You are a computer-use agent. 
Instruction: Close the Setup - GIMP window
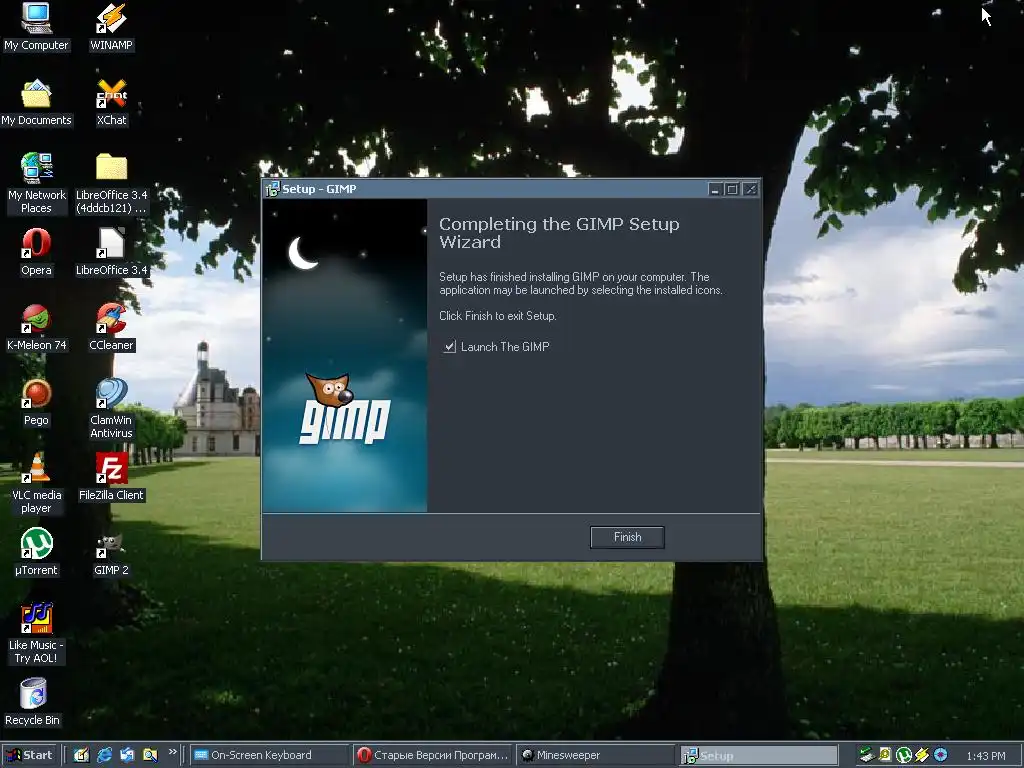[x=750, y=189]
